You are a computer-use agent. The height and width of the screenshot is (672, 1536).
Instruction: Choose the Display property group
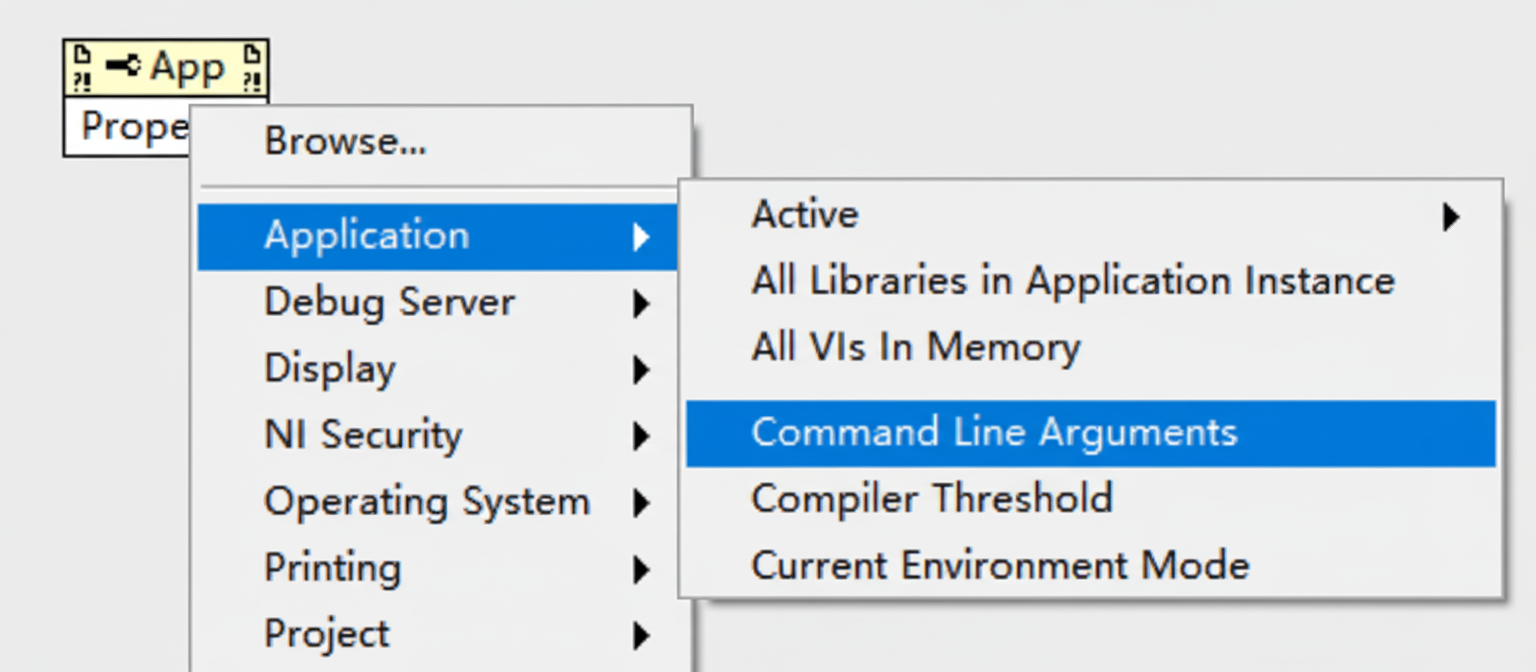(330, 368)
